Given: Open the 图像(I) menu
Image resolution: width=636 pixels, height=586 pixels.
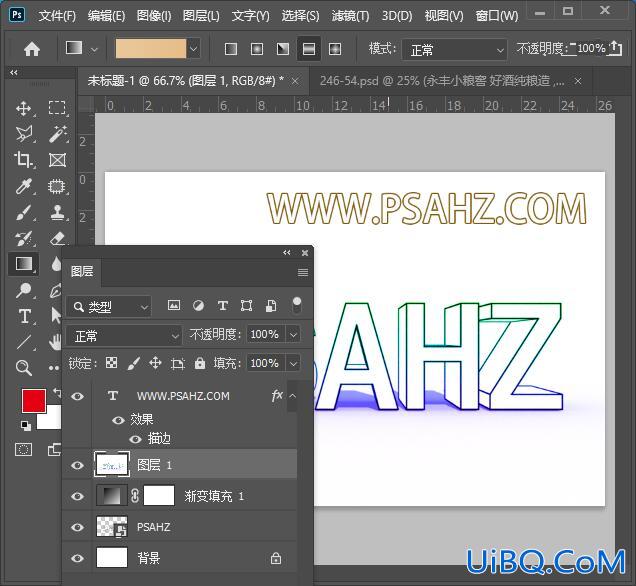Looking at the screenshot, I should coord(154,16).
